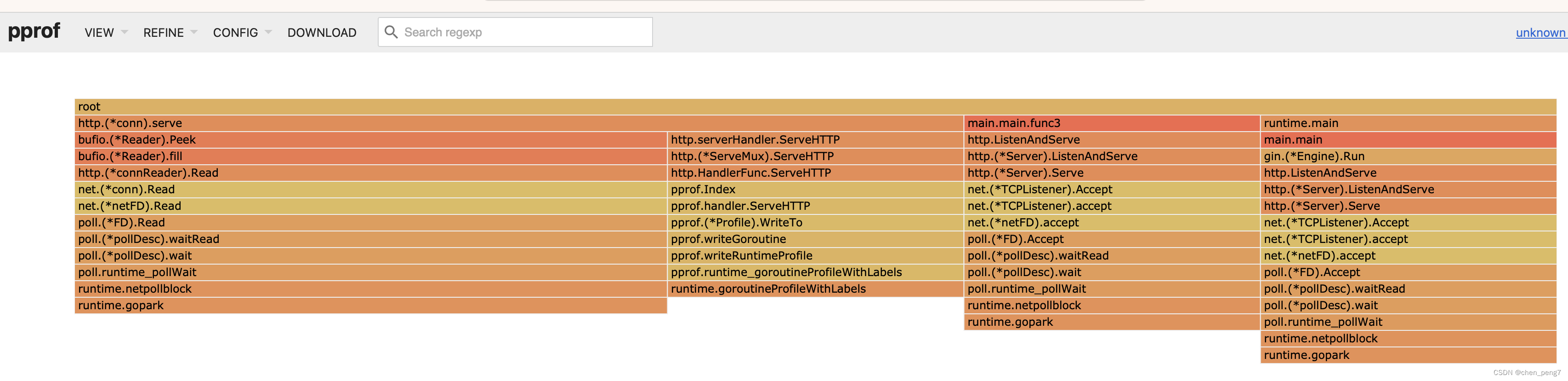Click the pprof logo title
This screenshot has height=381, width=1568.
pyautogui.click(x=34, y=30)
